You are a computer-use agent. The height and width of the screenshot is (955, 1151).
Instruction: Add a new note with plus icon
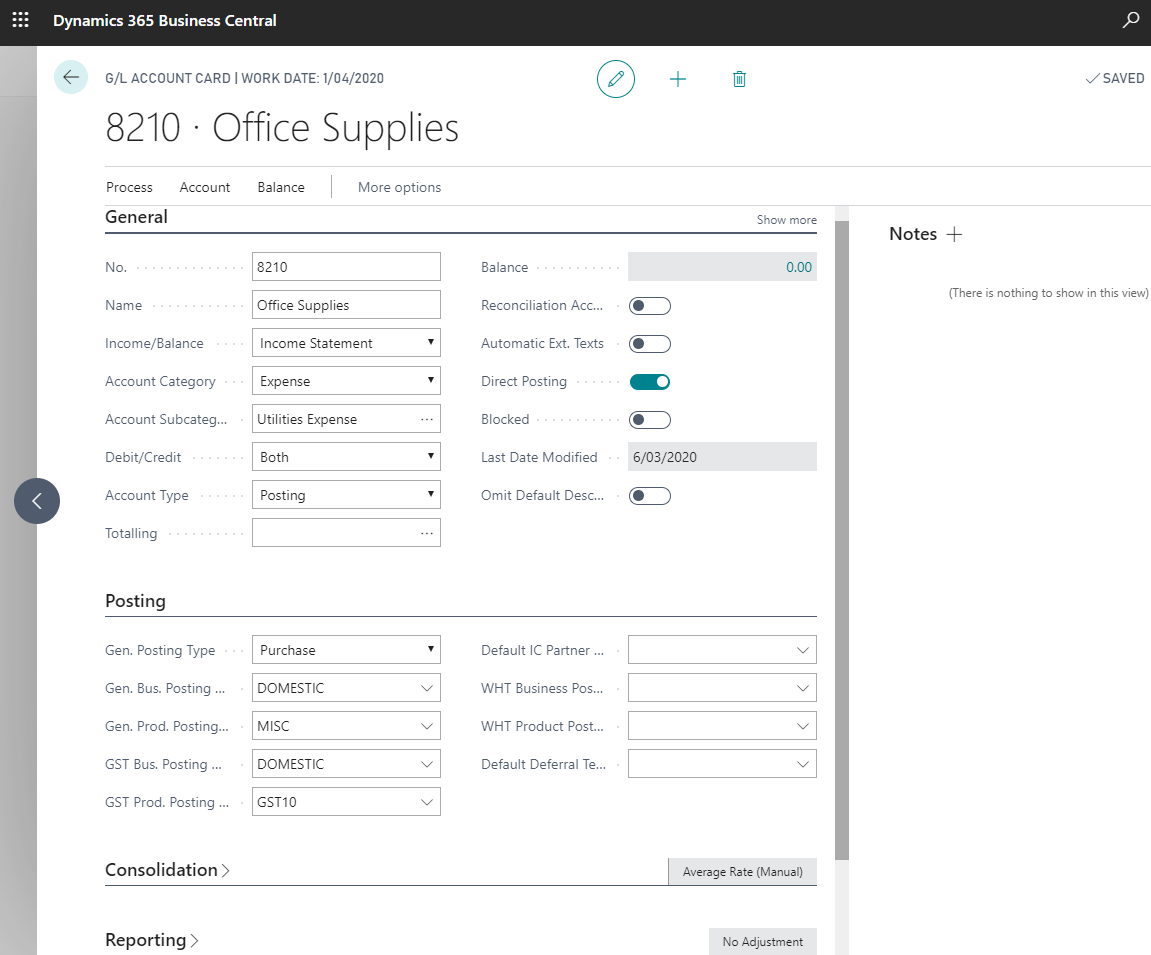(x=954, y=234)
